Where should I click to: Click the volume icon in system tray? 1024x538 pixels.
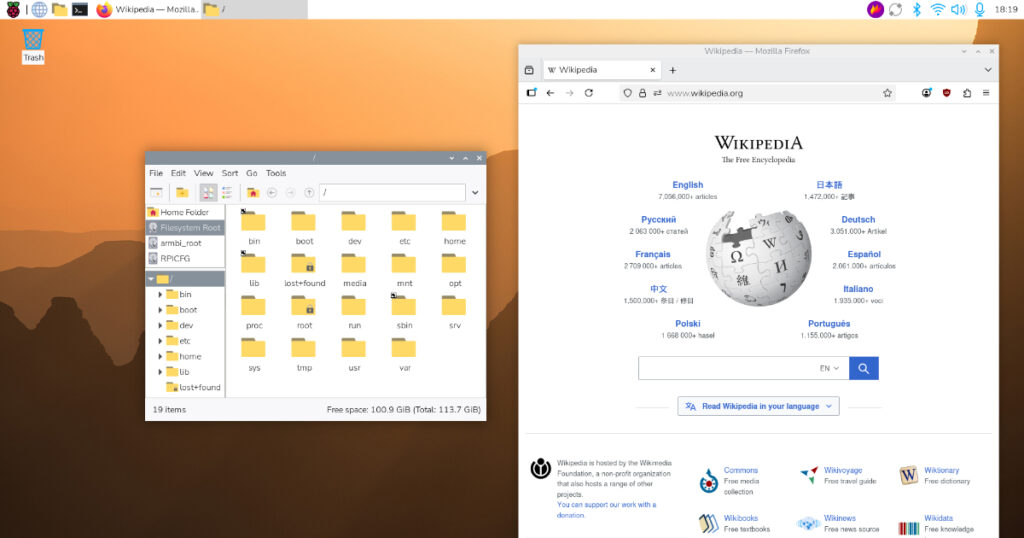(958, 9)
